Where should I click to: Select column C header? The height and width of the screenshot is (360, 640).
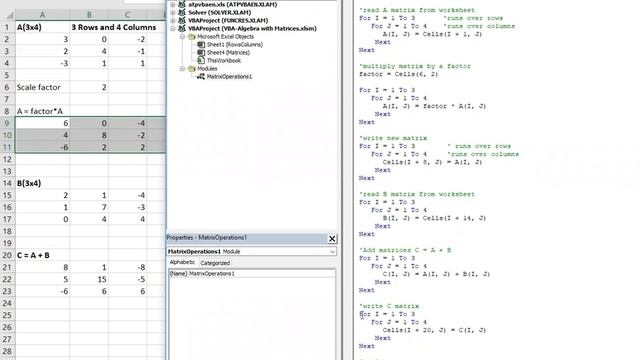click(x=127, y=15)
